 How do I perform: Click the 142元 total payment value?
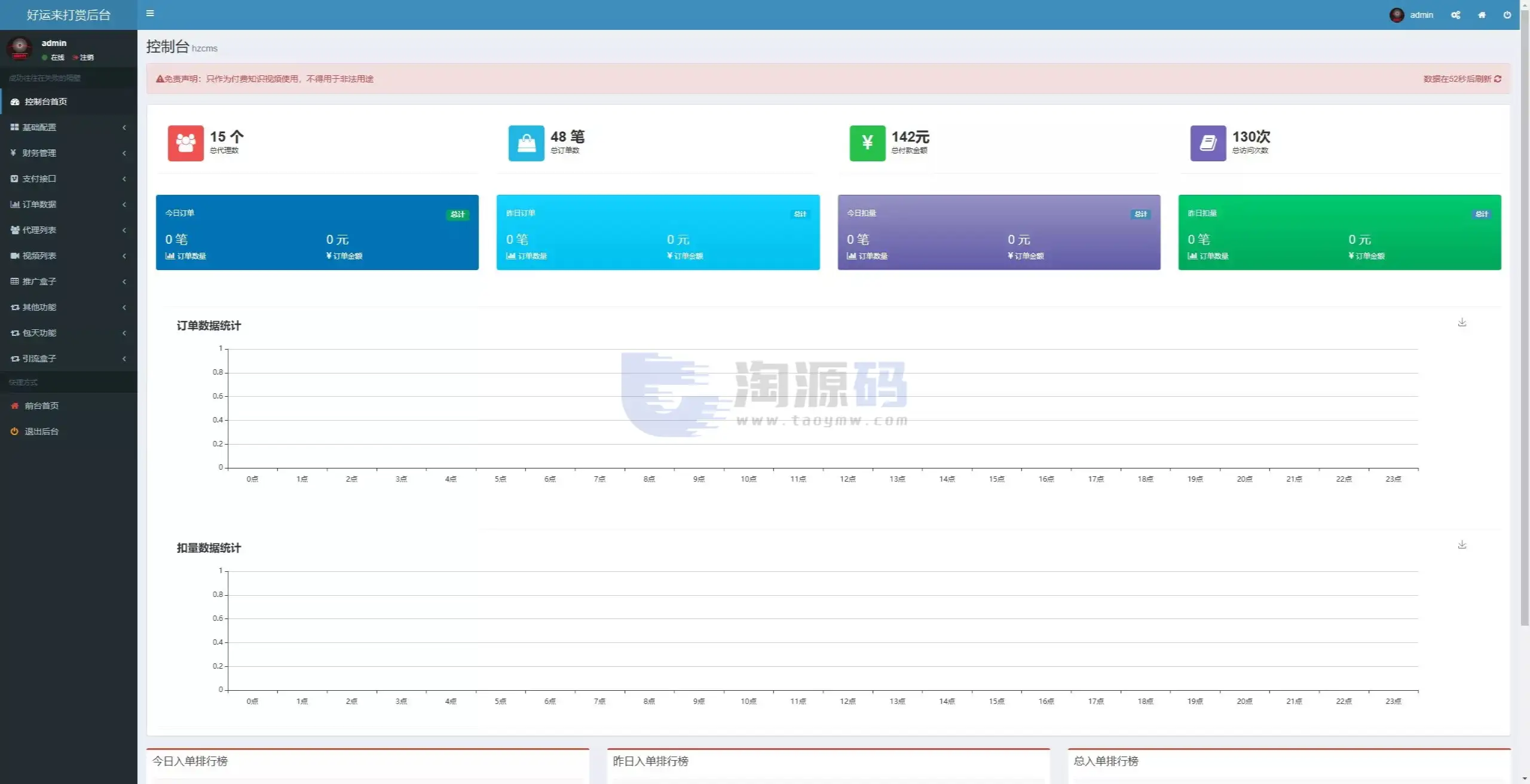910,137
